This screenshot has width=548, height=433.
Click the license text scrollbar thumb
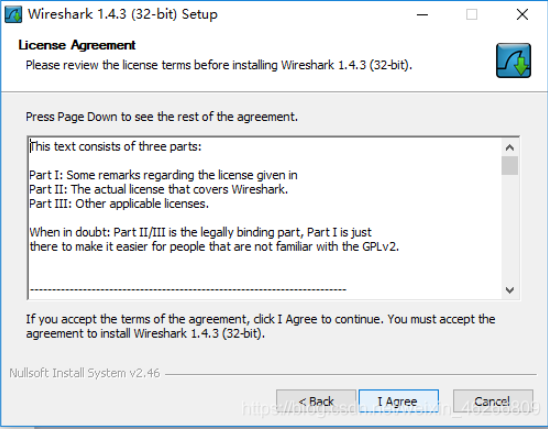510,165
